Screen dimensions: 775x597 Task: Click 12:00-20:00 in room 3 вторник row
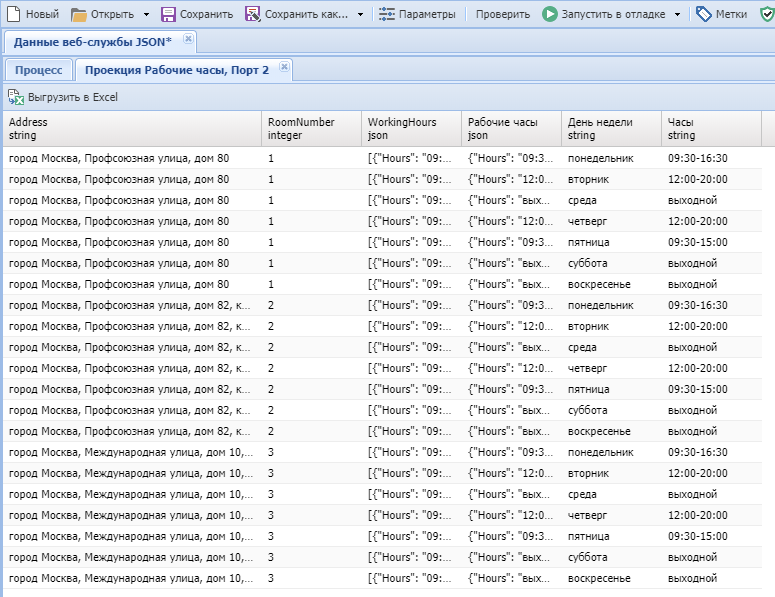point(697,473)
